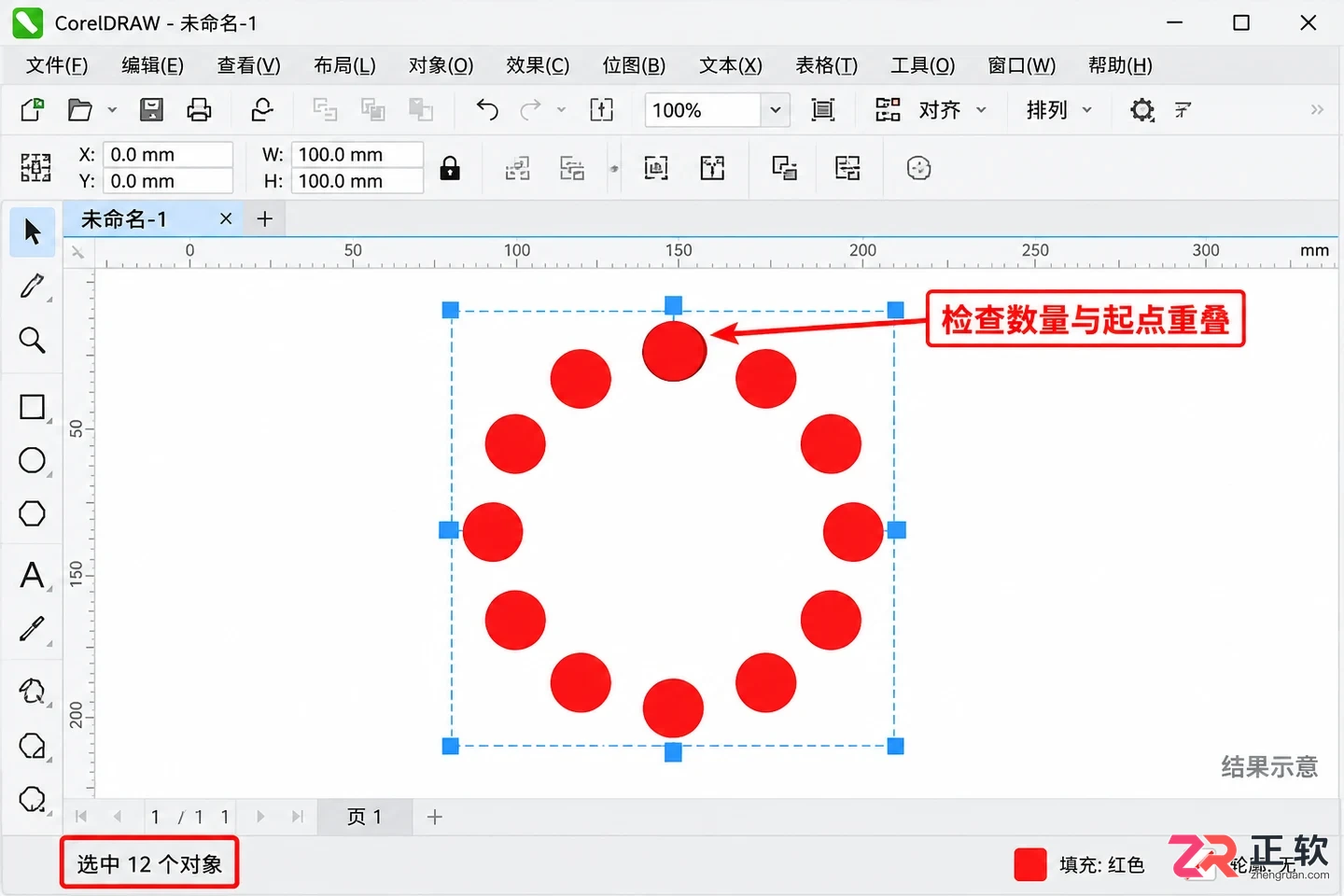The height and width of the screenshot is (896, 1344).
Task: Click the object origin grid icon
Action: point(35,168)
